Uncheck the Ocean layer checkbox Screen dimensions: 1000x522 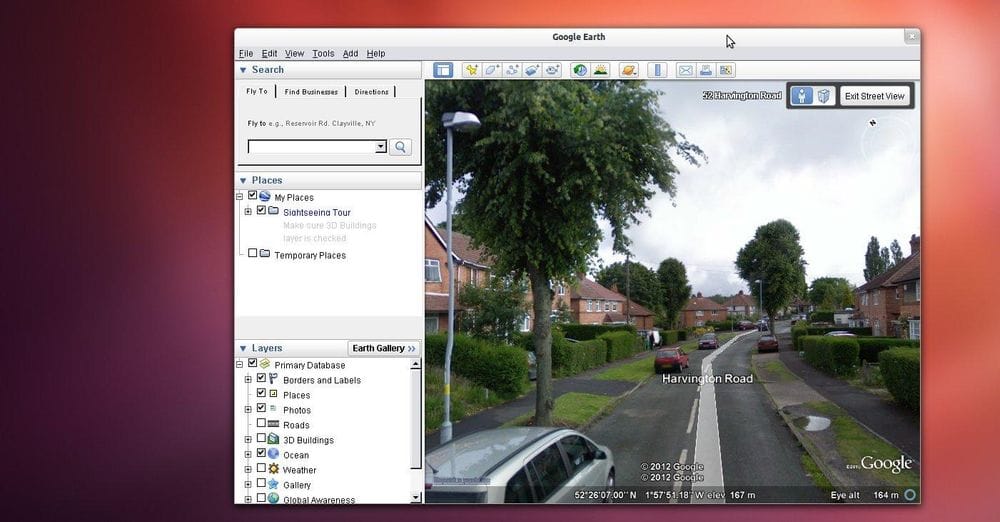(261, 452)
